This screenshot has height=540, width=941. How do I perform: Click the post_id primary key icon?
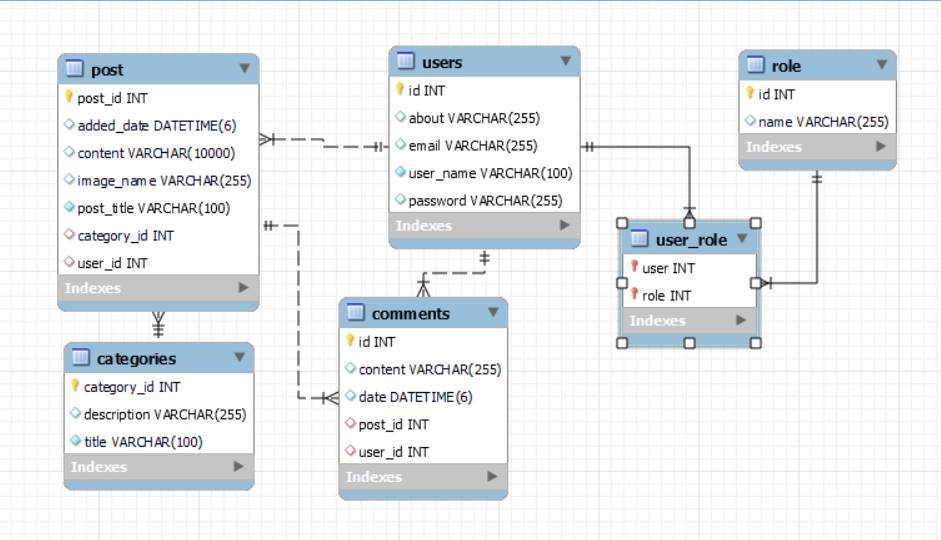click(69, 98)
